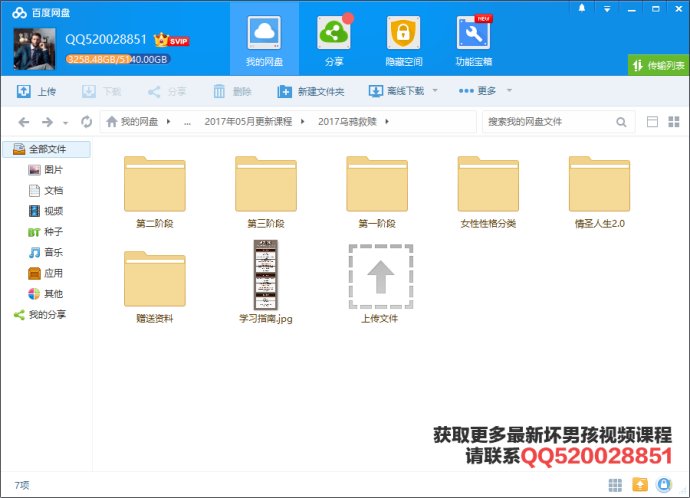
Task: Click the search magnifier icon
Action: point(622,122)
